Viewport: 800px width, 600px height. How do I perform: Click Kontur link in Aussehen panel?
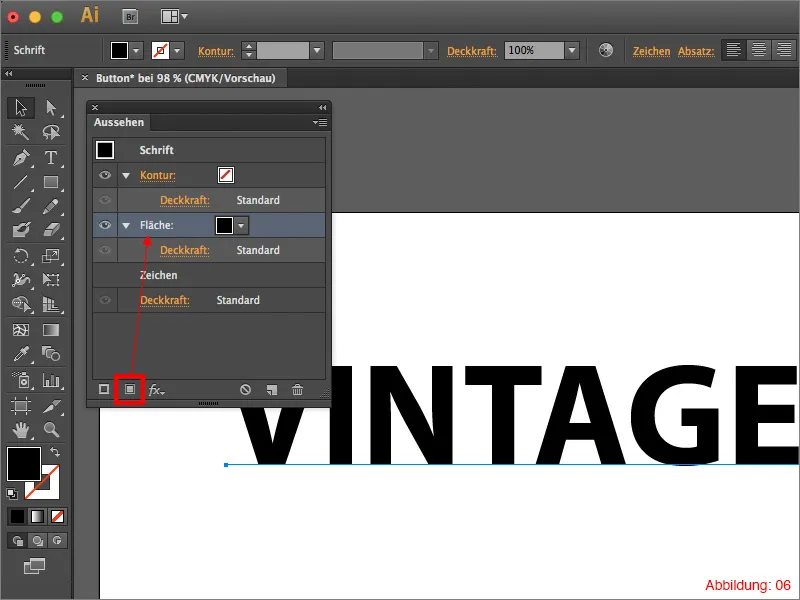click(158, 176)
